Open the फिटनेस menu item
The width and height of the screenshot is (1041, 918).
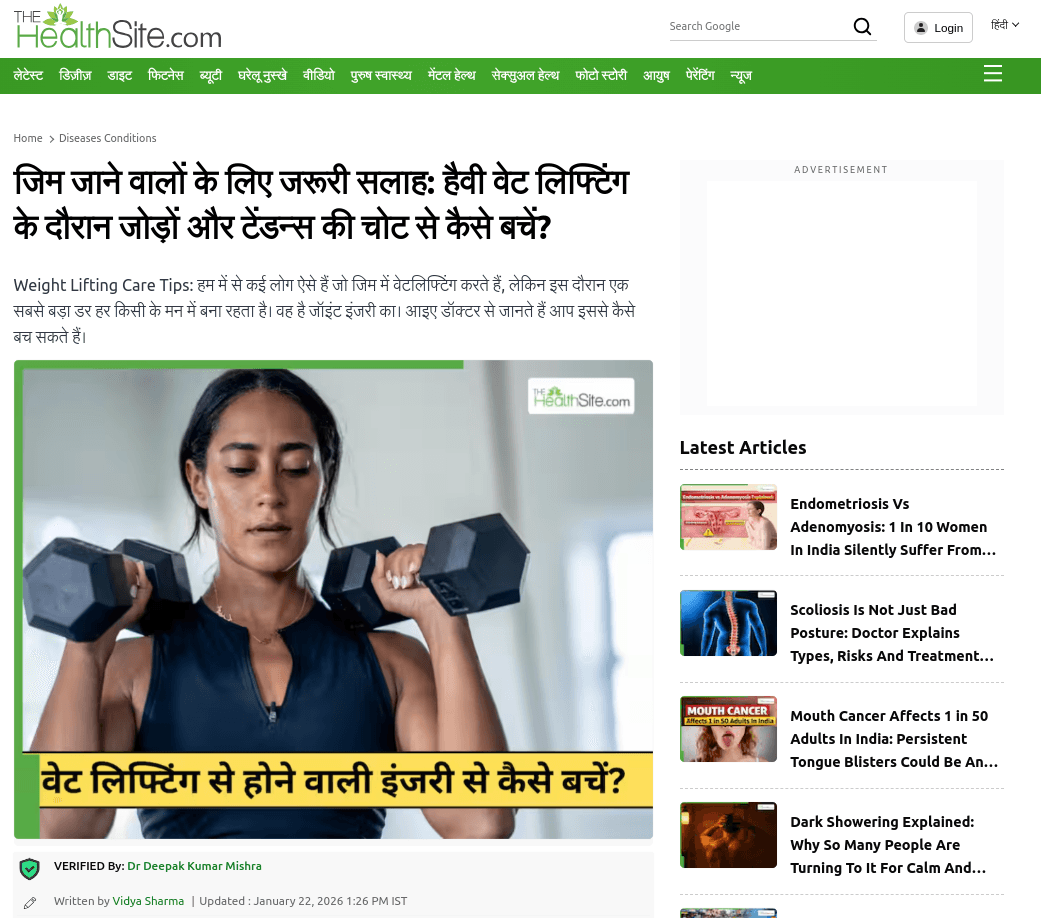(165, 76)
